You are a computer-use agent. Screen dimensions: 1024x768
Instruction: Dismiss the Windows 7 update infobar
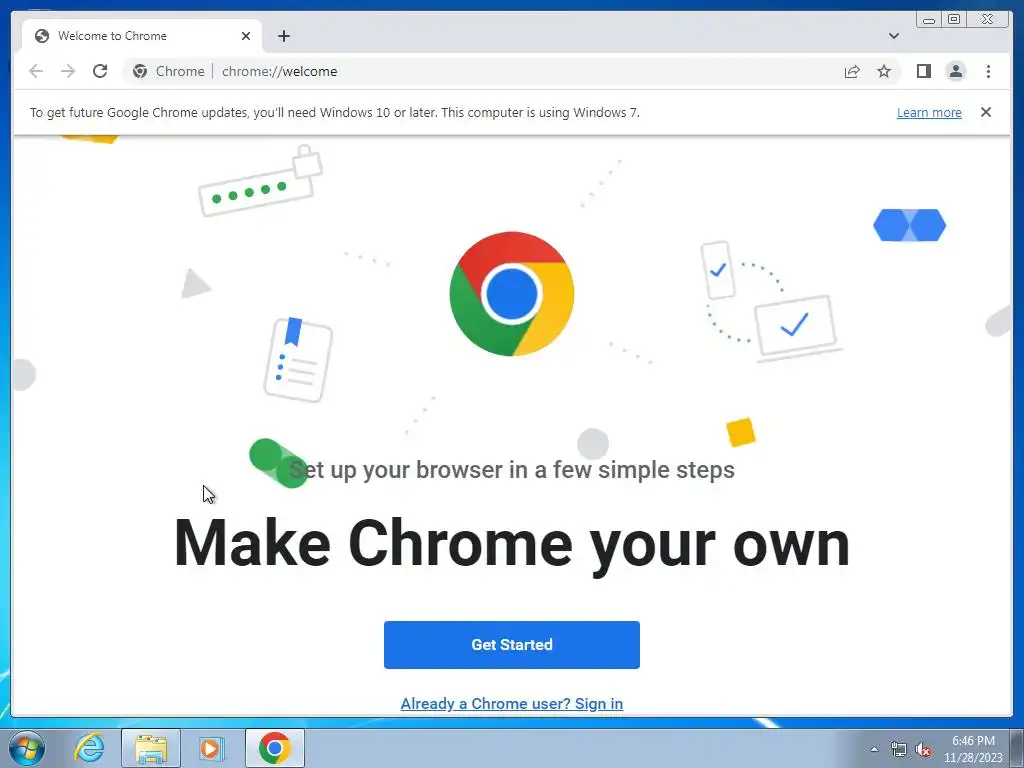point(985,112)
